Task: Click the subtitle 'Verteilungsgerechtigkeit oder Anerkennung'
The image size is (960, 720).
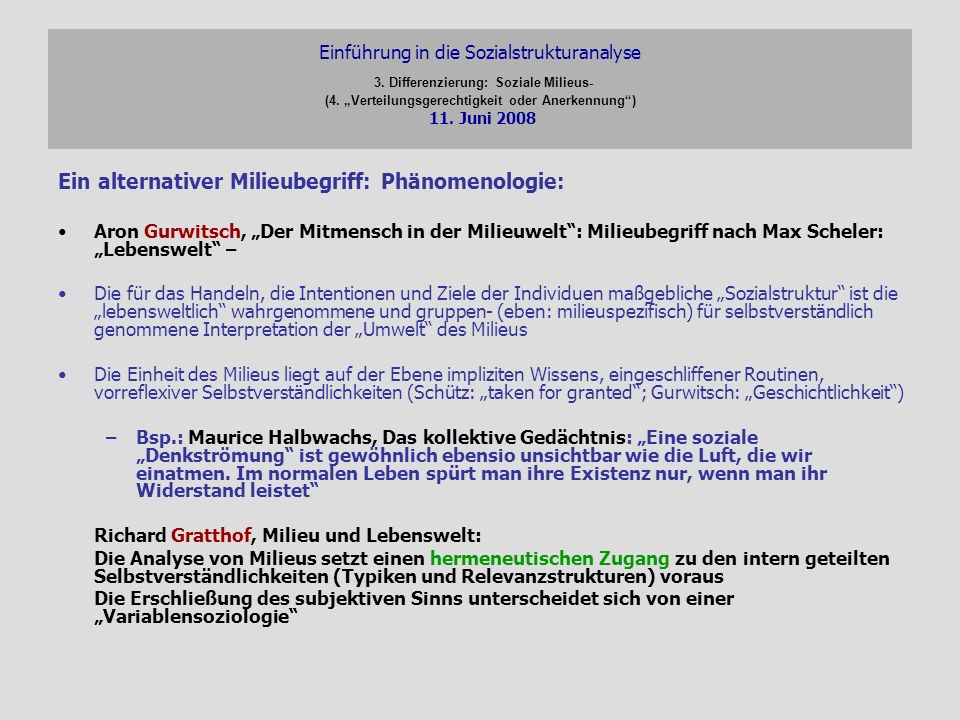Action: click(x=489, y=100)
